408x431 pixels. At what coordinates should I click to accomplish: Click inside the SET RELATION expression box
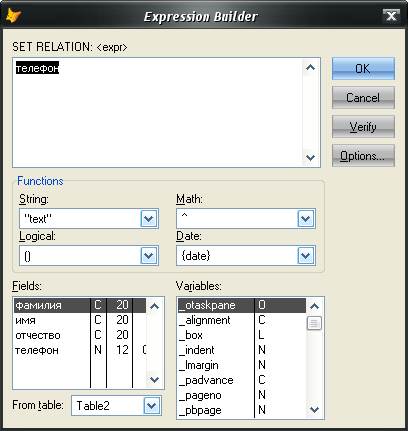point(157,112)
